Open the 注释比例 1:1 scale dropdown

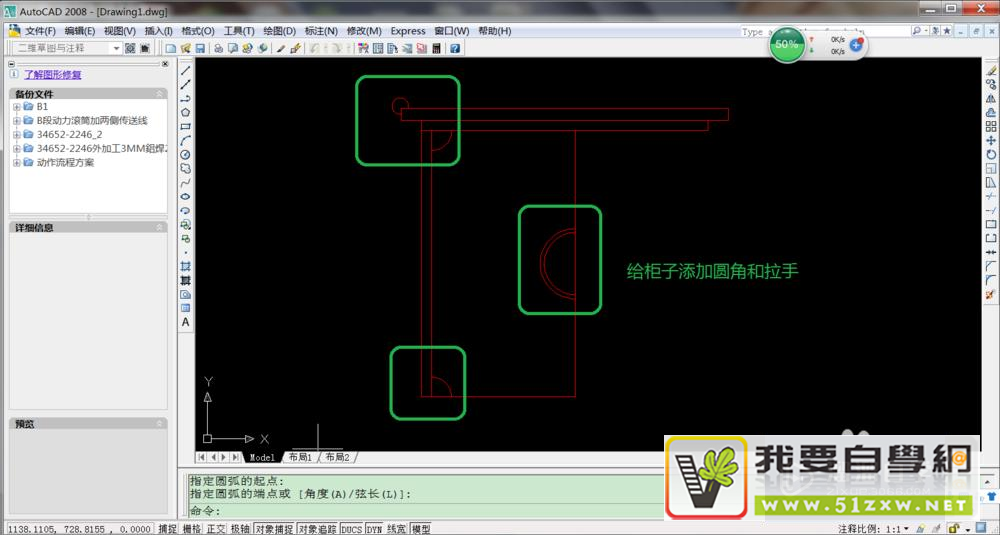(906, 529)
